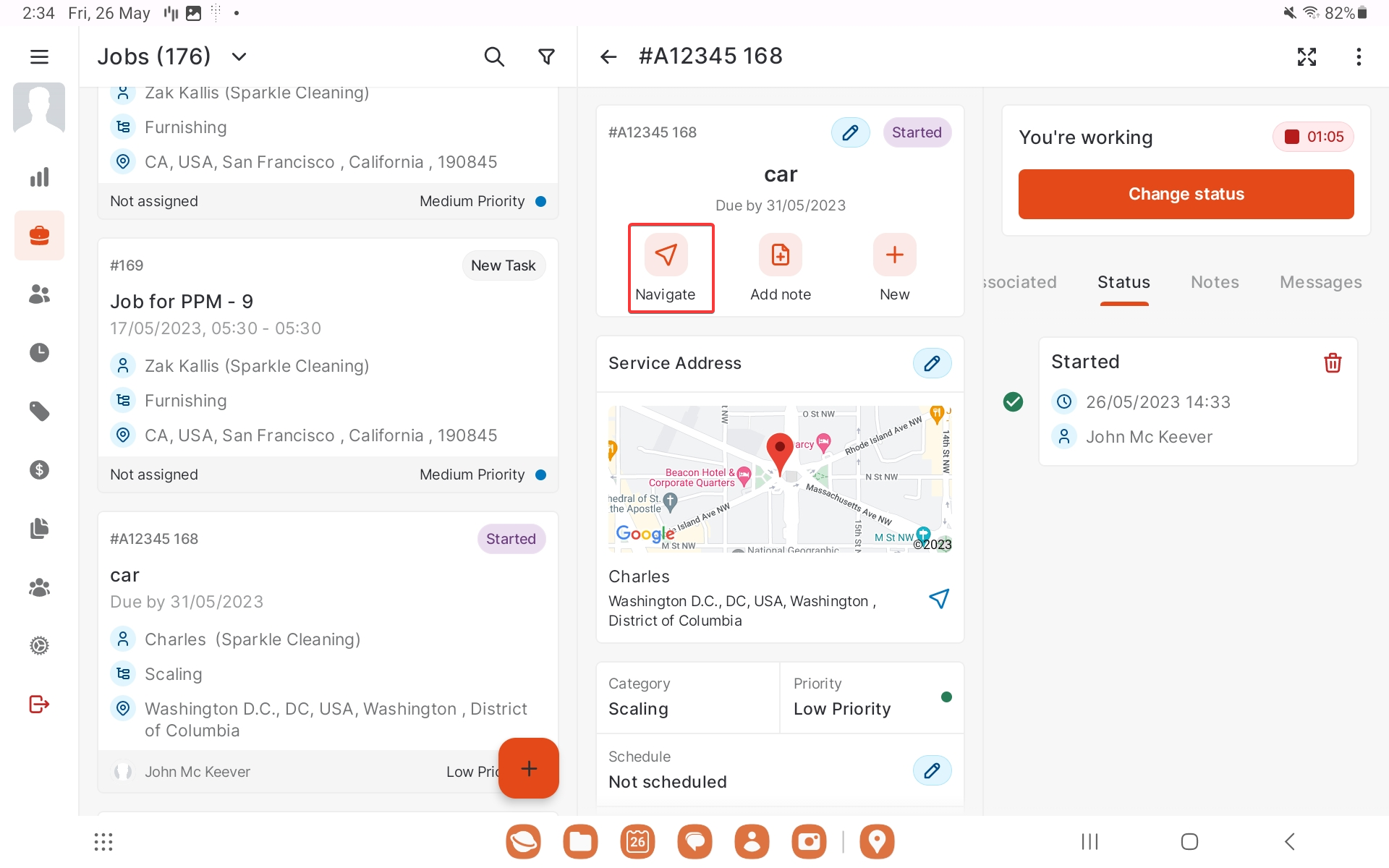Tap the orange floating add job button
Image resolution: width=1389 pixels, height=868 pixels.
[x=529, y=768]
